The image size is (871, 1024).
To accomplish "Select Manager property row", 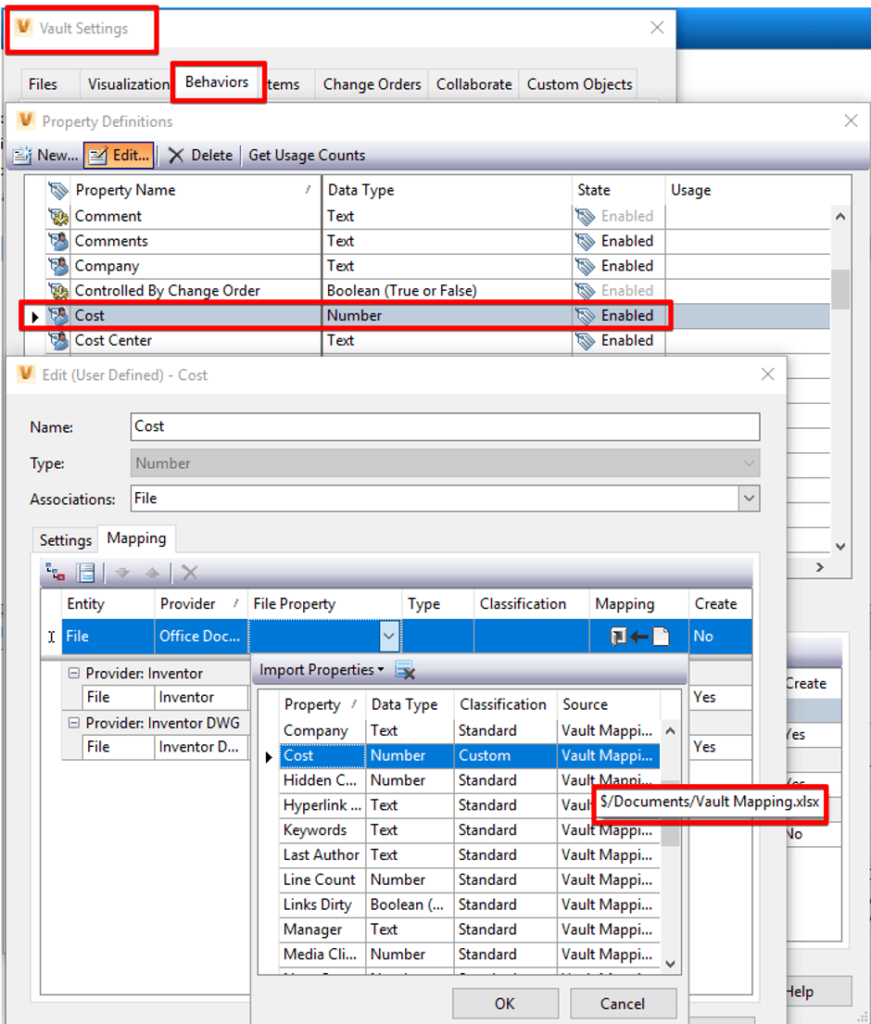I will (x=470, y=929).
